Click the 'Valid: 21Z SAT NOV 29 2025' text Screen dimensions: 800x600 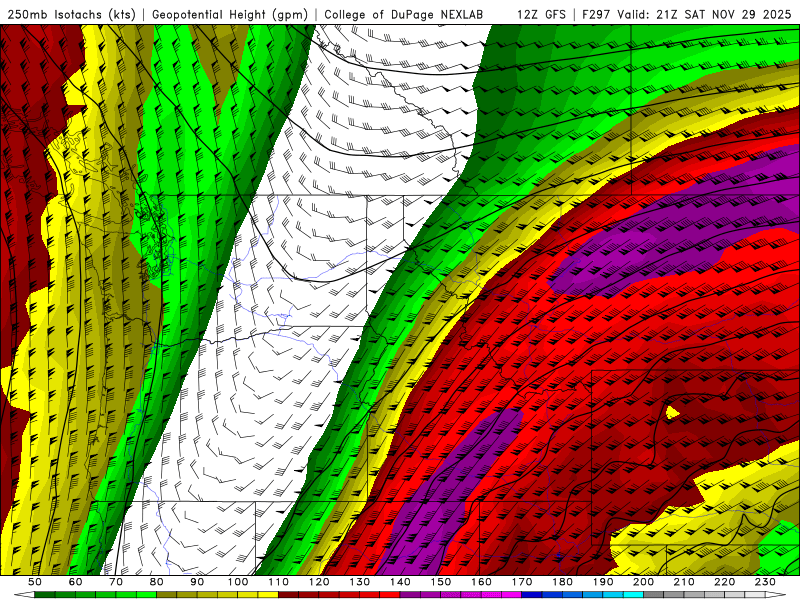(704, 15)
